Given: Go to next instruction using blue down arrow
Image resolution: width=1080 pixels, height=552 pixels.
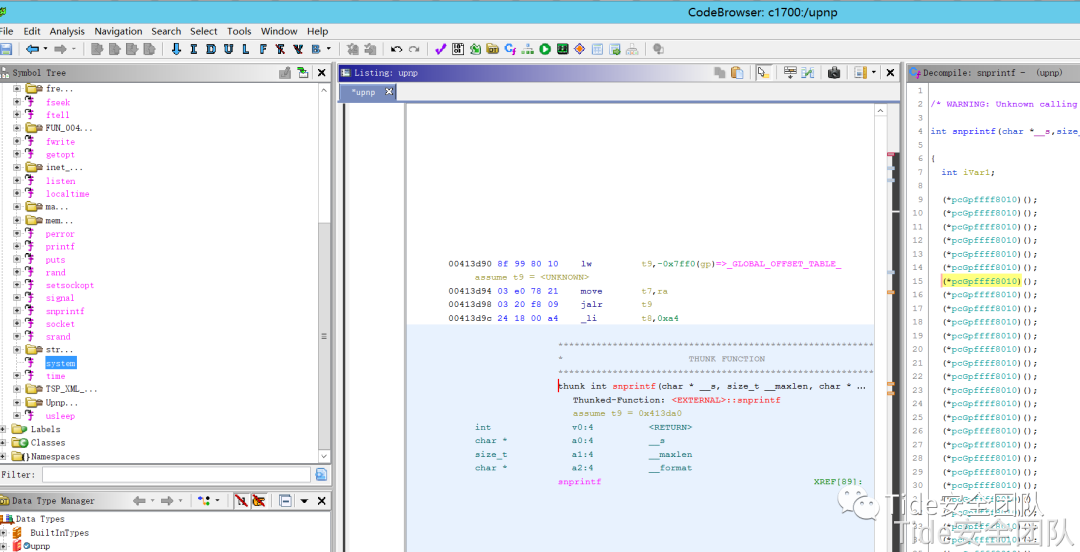Looking at the screenshot, I should (x=176, y=49).
